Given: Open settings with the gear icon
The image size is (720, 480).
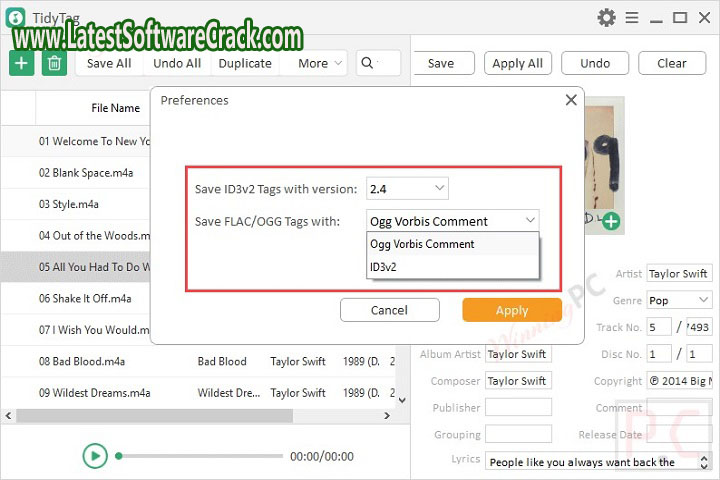Looking at the screenshot, I should tap(606, 17).
